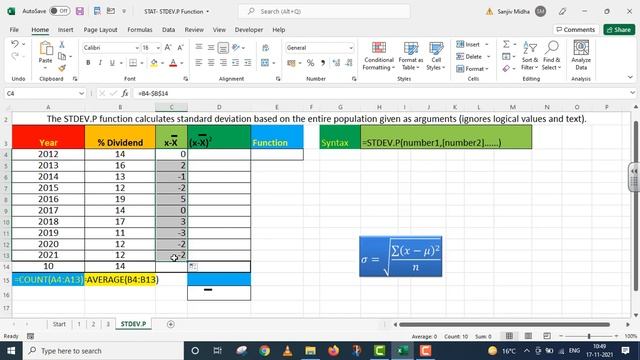Open the font name Calibri dropdown
This screenshot has width=640, height=360.
pyautogui.click(x=137, y=48)
